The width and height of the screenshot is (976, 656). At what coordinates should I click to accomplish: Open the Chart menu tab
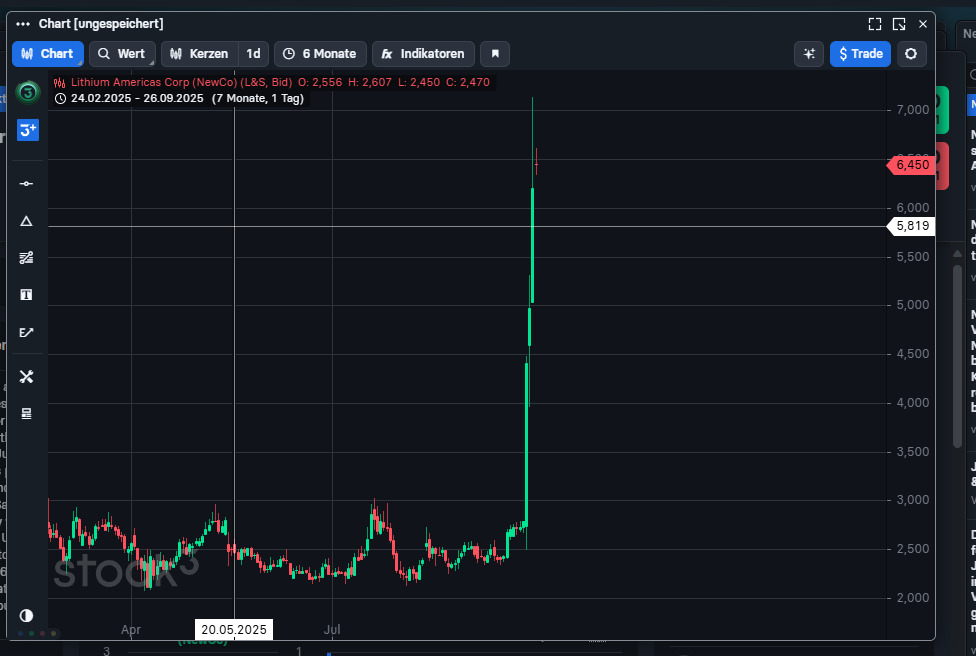pyautogui.click(x=47, y=54)
